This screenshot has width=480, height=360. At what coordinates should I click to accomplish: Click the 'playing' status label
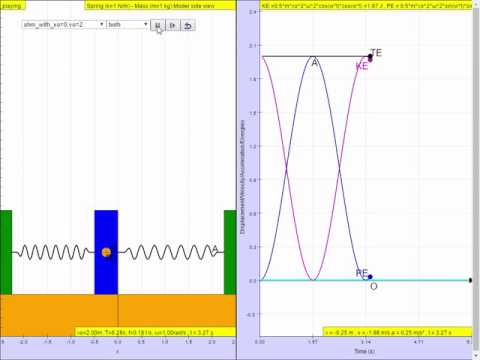[12, 6]
